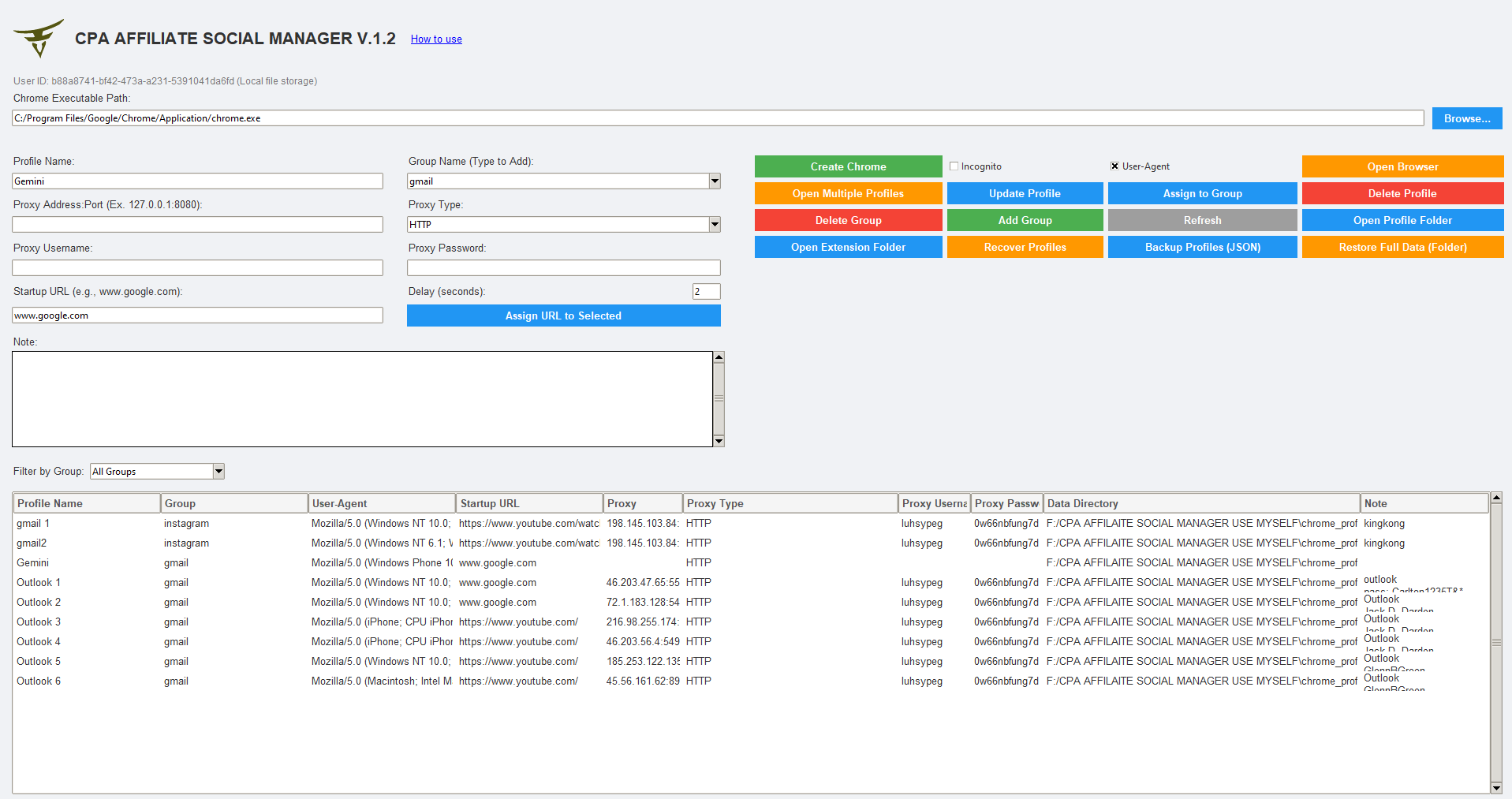Click the Chrome Executable Path field
1512x799 pixels.
pyautogui.click(x=718, y=118)
